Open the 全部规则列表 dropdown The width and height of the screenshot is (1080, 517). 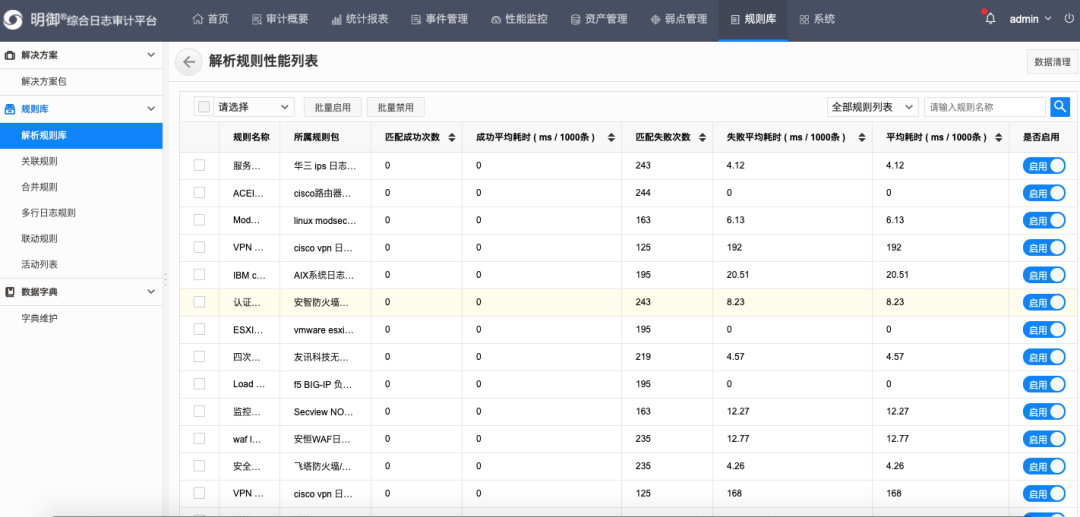tap(872, 107)
